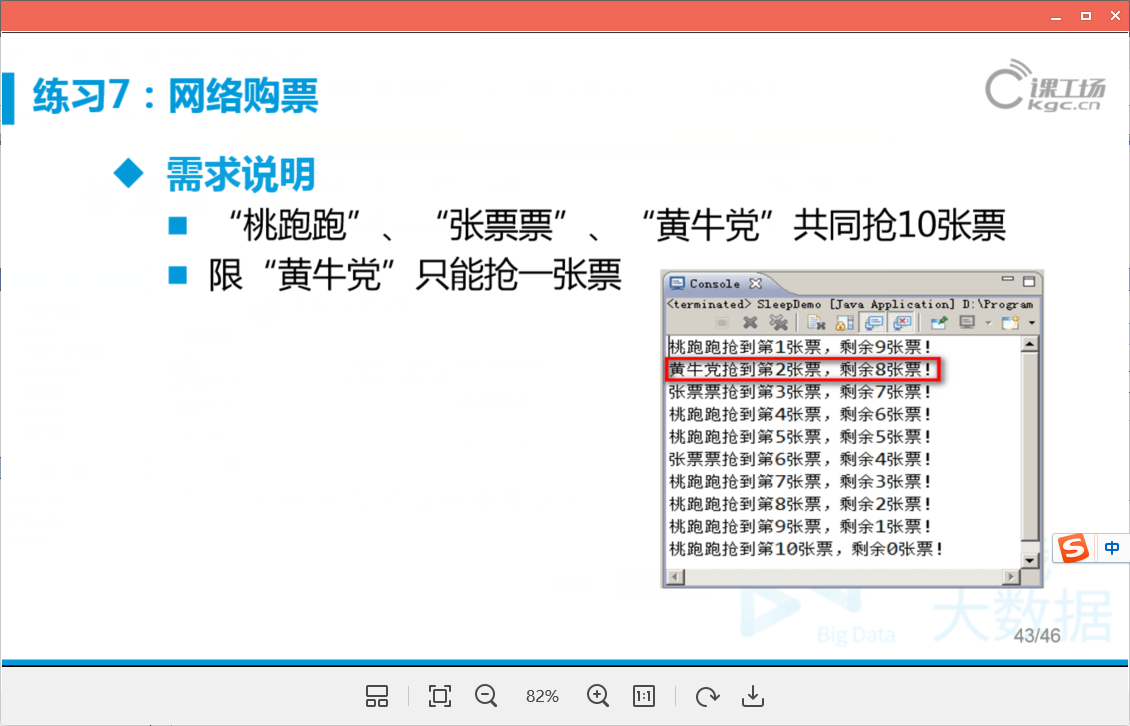Viewport: 1130px width, 726px height.
Task: Click the console scrollbar up arrow
Action: pos(1029,345)
